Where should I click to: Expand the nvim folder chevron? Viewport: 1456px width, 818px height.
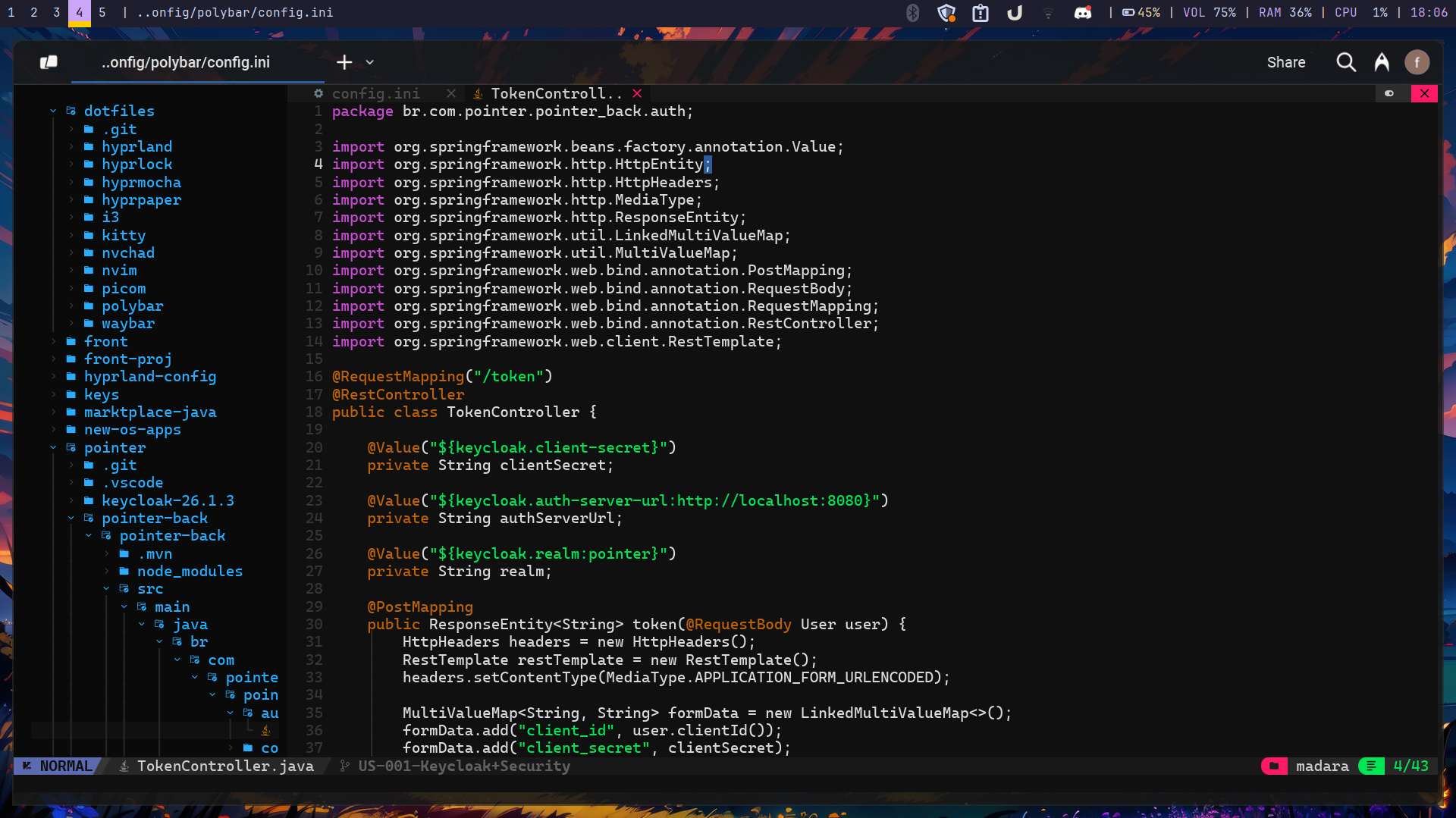pyautogui.click(x=71, y=271)
